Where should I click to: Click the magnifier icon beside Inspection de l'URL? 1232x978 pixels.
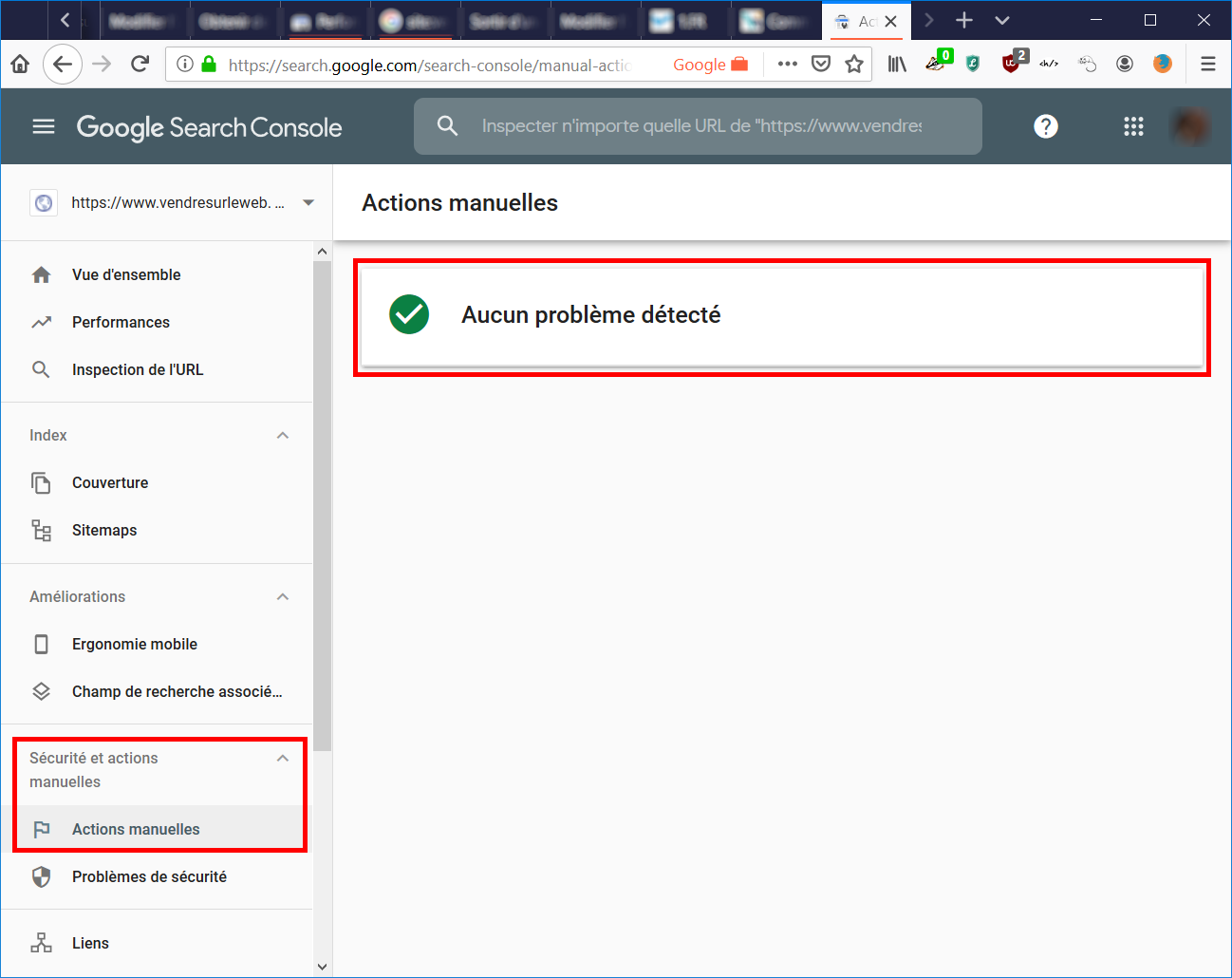pyautogui.click(x=41, y=369)
